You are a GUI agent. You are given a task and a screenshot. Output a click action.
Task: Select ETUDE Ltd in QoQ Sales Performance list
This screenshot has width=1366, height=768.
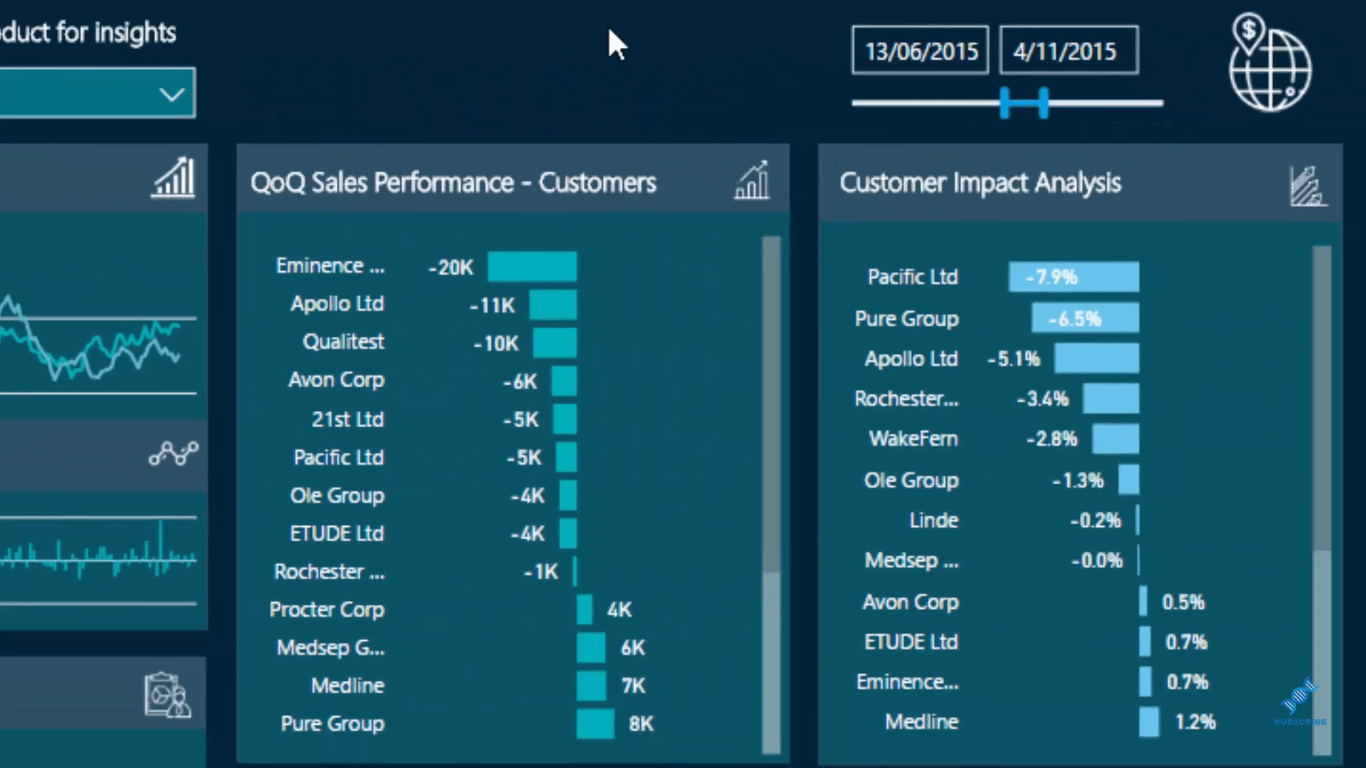coord(336,534)
